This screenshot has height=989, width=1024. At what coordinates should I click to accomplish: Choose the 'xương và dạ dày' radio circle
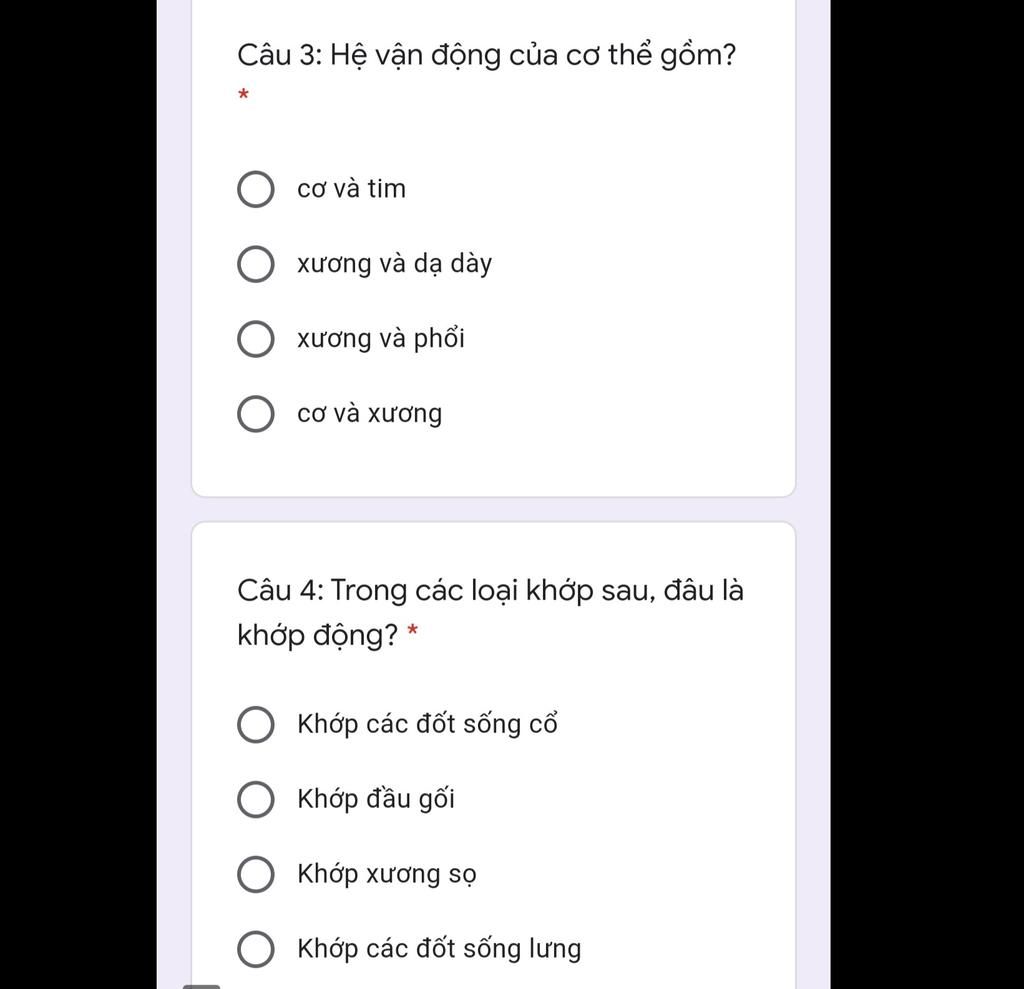pos(255,264)
